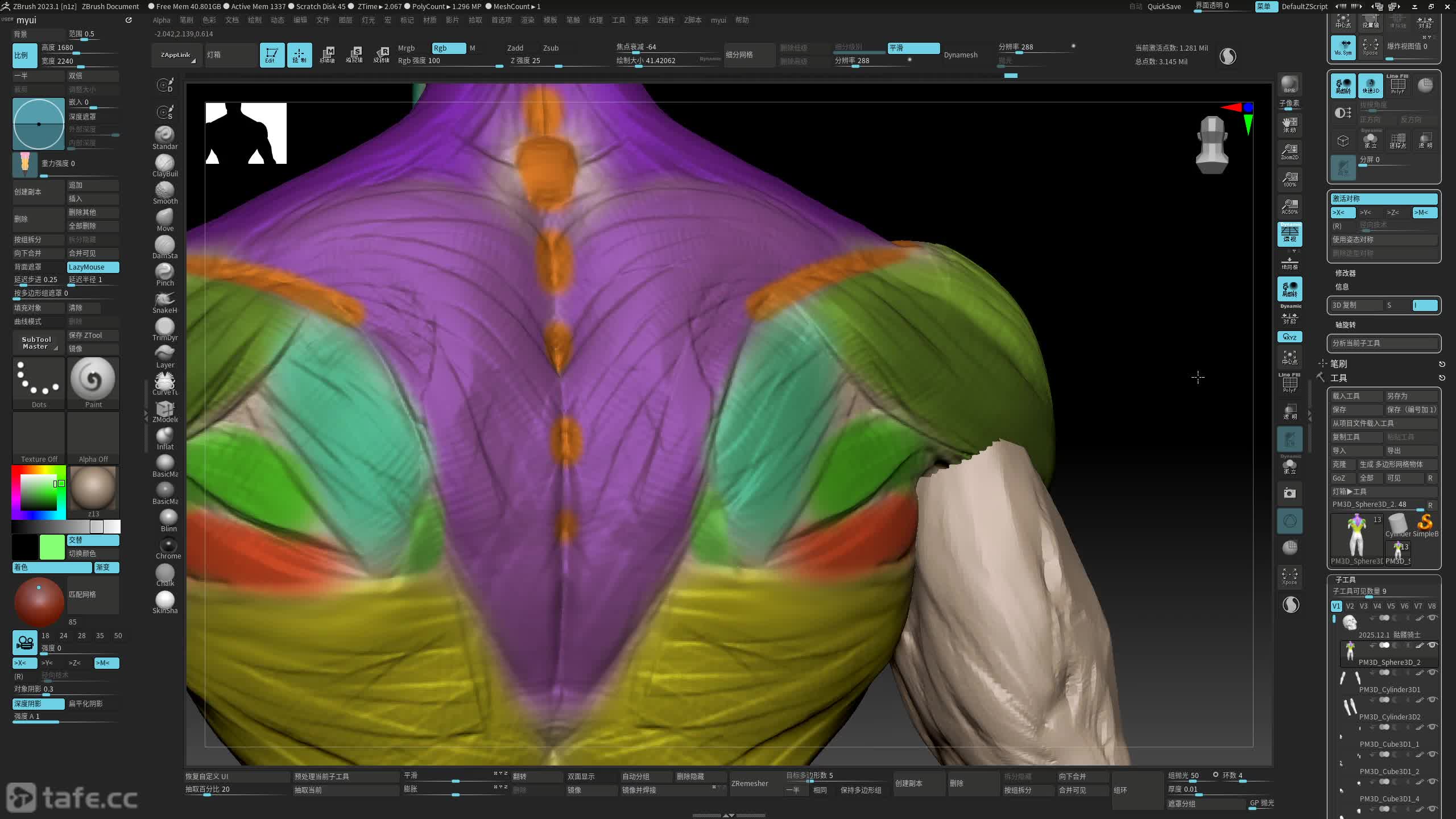This screenshot has height=819, width=1456.
Task: Toggle eye visibility for PM3D_Cylinder3D1
Action: coord(1432,672)
